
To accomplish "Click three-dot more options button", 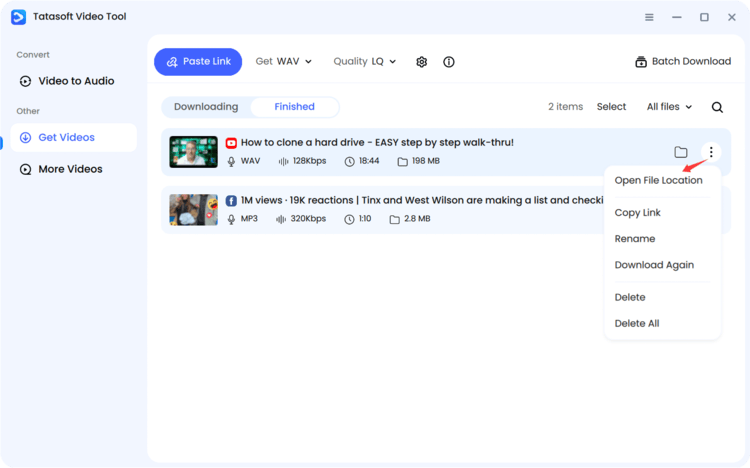I will coord(711,152).
